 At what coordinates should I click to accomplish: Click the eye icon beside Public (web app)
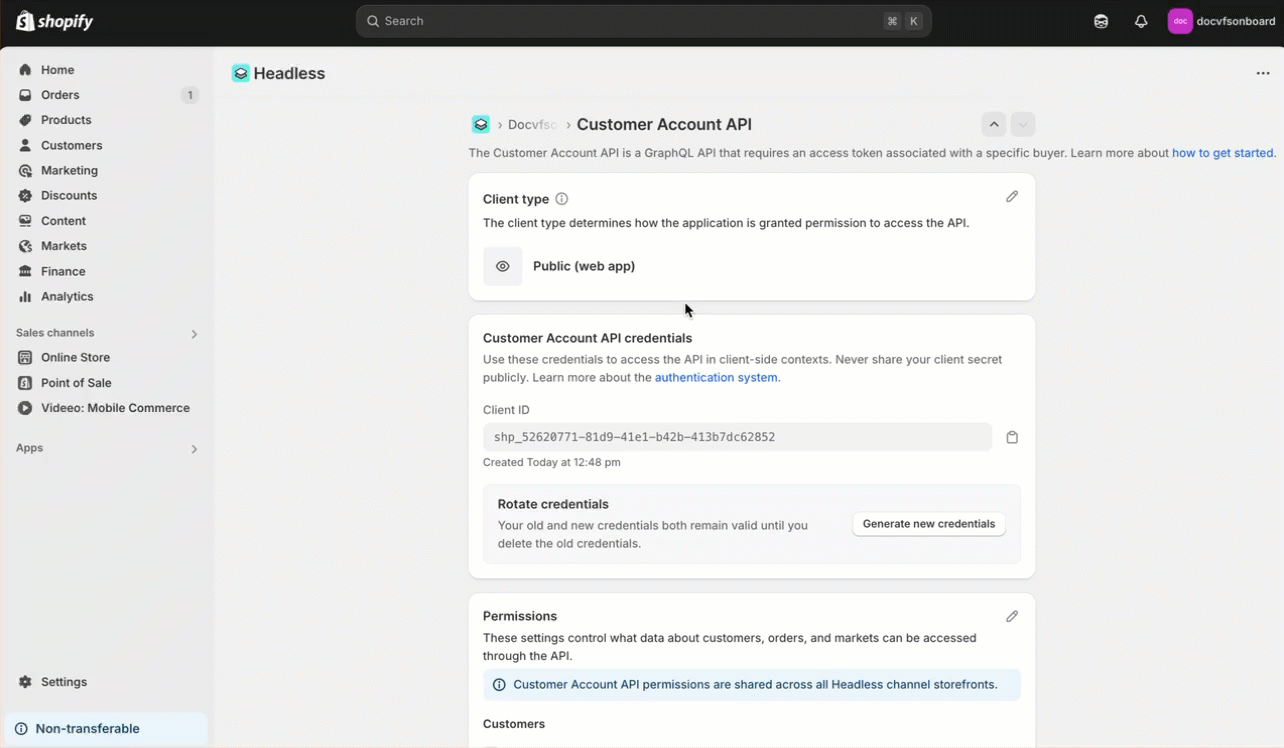coord(503,267)
